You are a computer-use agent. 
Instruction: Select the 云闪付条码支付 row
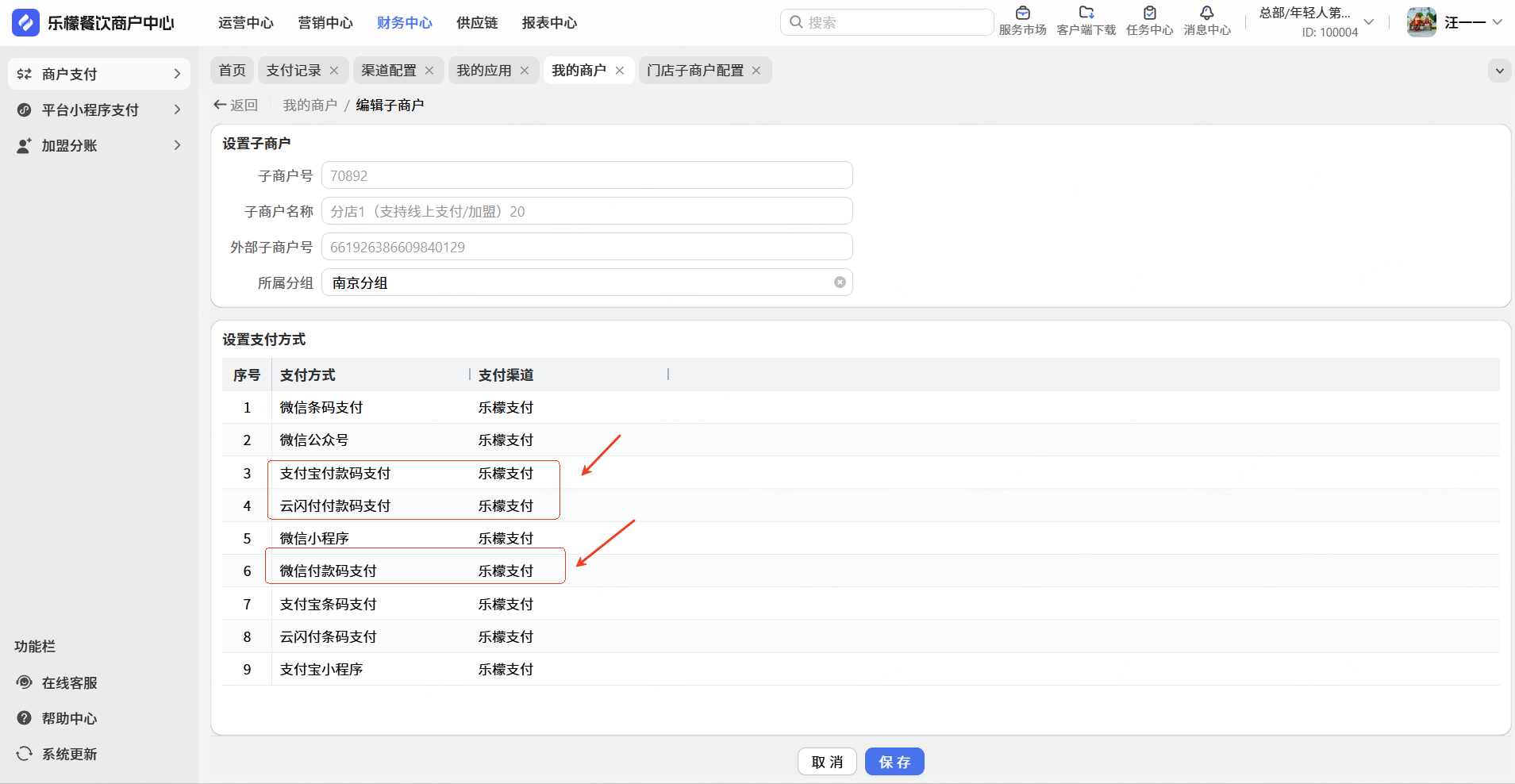click(x=861, y=636)
